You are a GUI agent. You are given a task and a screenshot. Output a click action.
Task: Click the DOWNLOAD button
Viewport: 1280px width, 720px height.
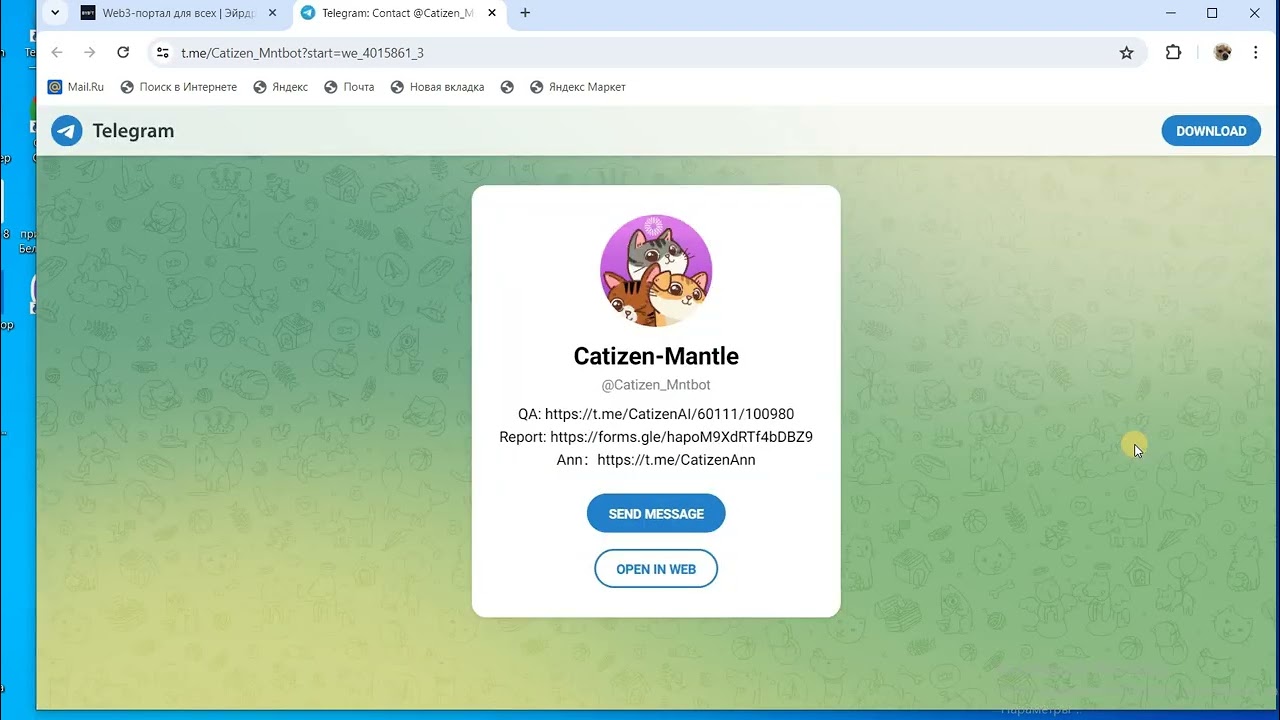pyautogui.click(x=1211, y=131)
